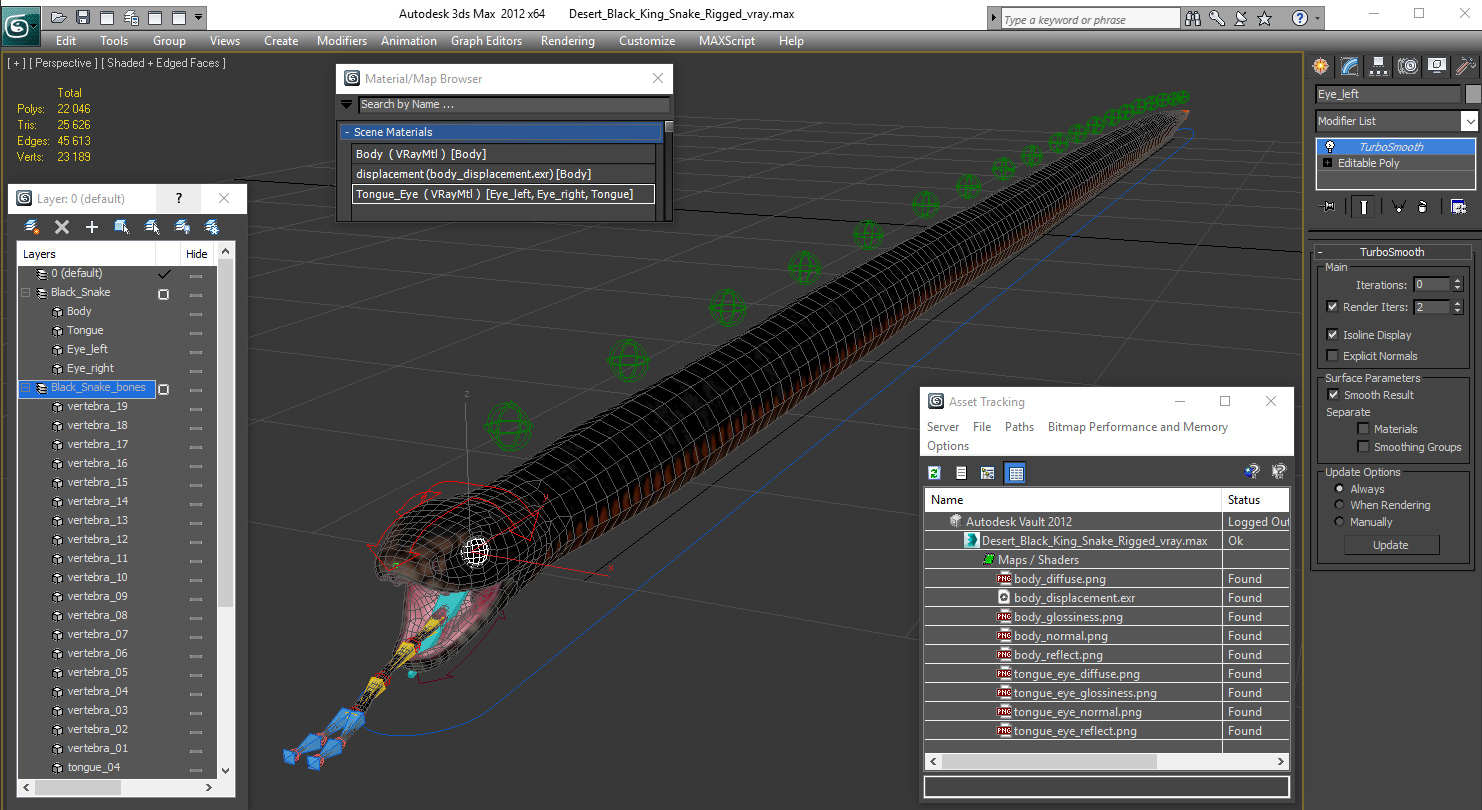Click Freeze All Layers icon in Layer dialog
Viewport: 1482px width, 810px height.
coord(212,227)
